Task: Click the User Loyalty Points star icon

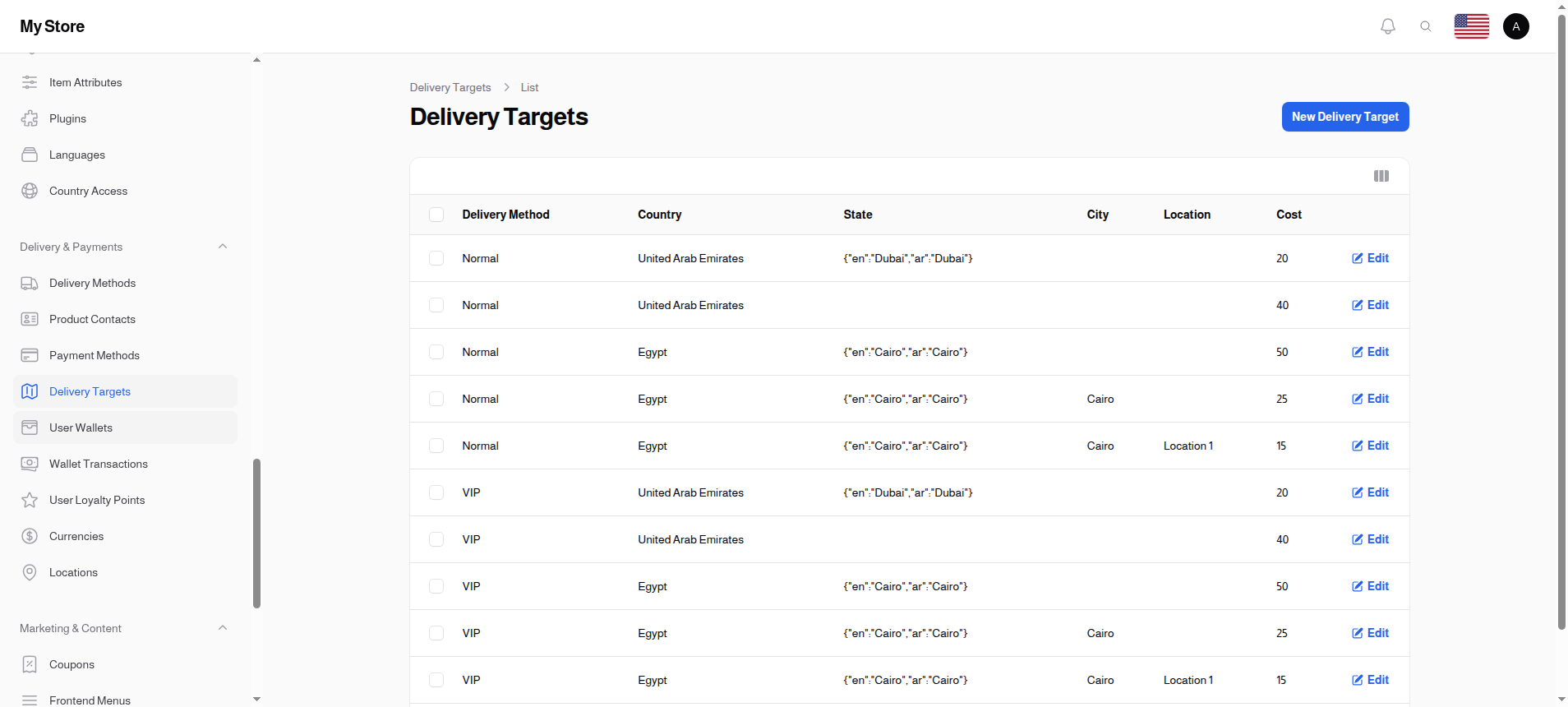Action: 30,500
